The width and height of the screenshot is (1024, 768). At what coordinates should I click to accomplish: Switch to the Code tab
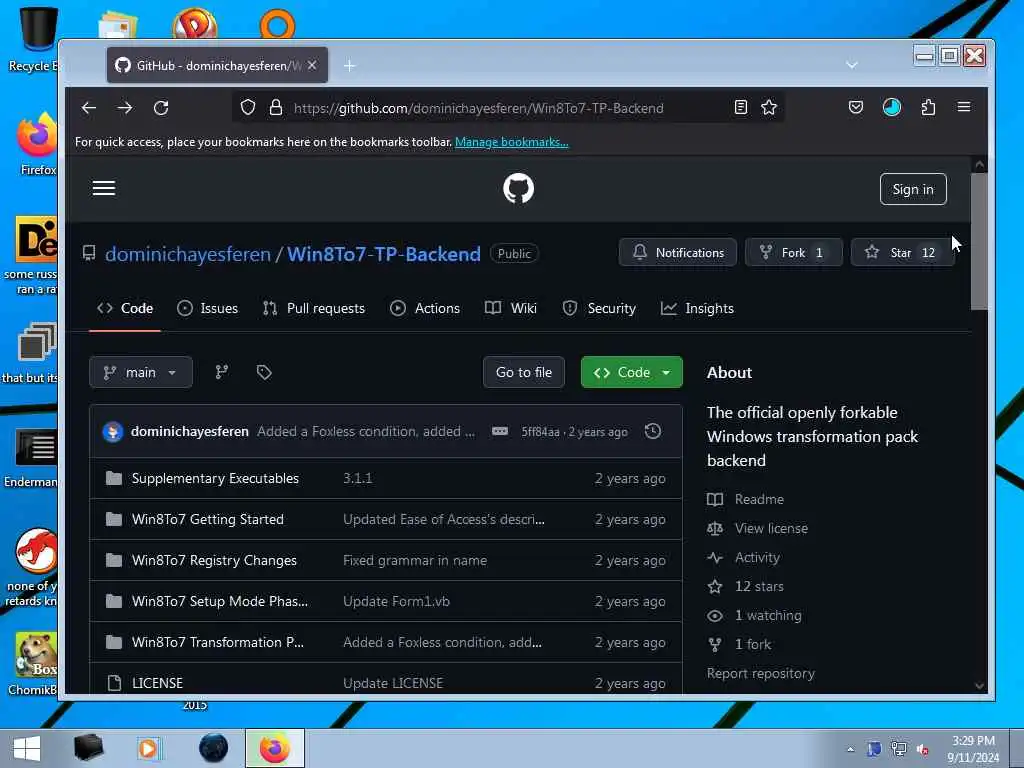click(125, 308)
